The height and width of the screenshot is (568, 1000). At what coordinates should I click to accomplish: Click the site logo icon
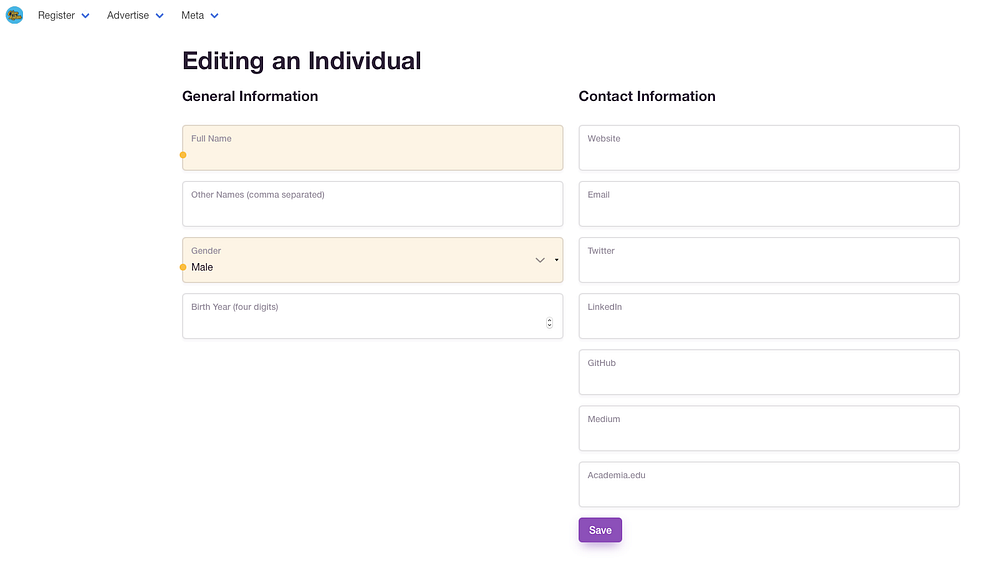click(14, 15)
